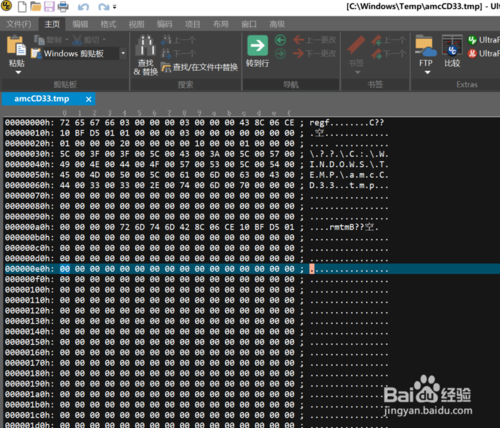Open the 复制 copy dropdown arrow

[66, 40]
